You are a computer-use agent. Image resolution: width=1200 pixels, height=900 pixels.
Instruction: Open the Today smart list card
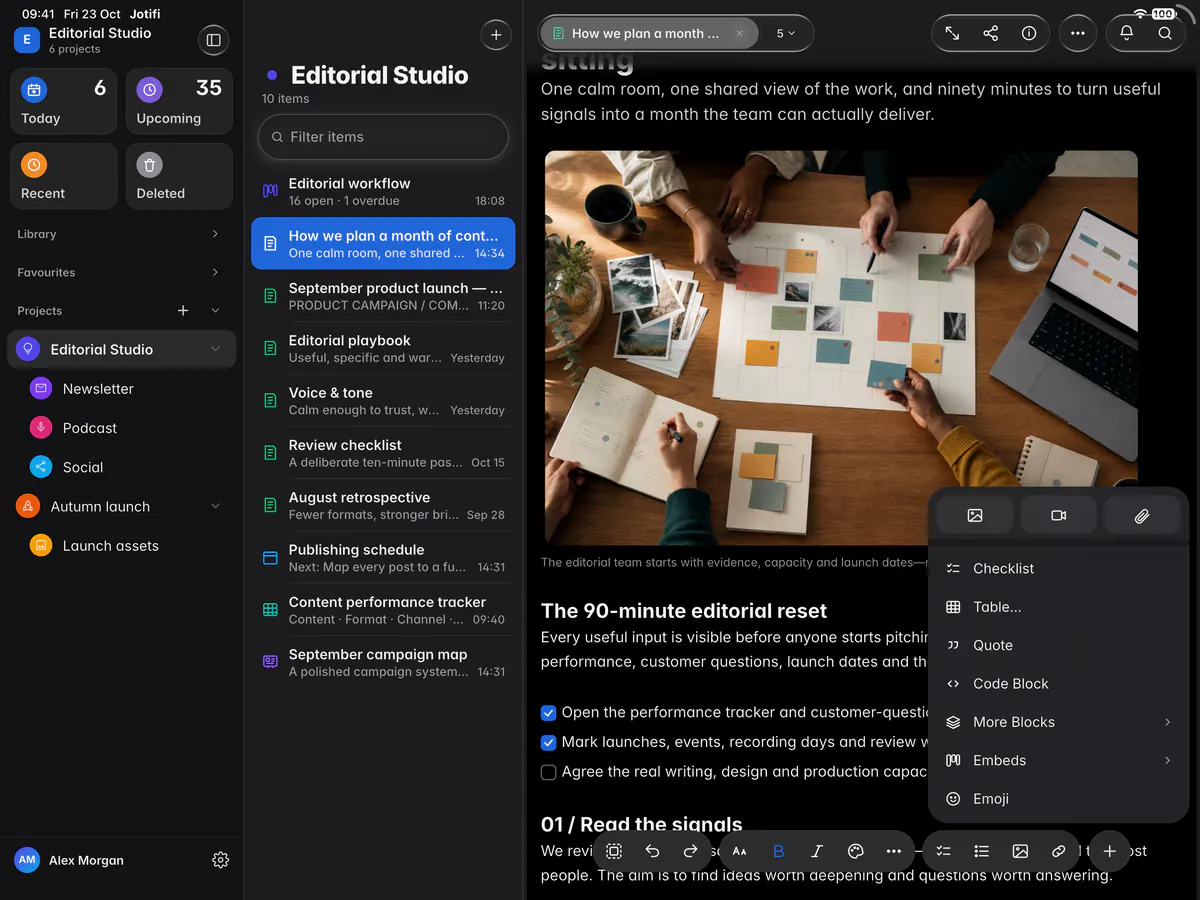tap(64, 101)
